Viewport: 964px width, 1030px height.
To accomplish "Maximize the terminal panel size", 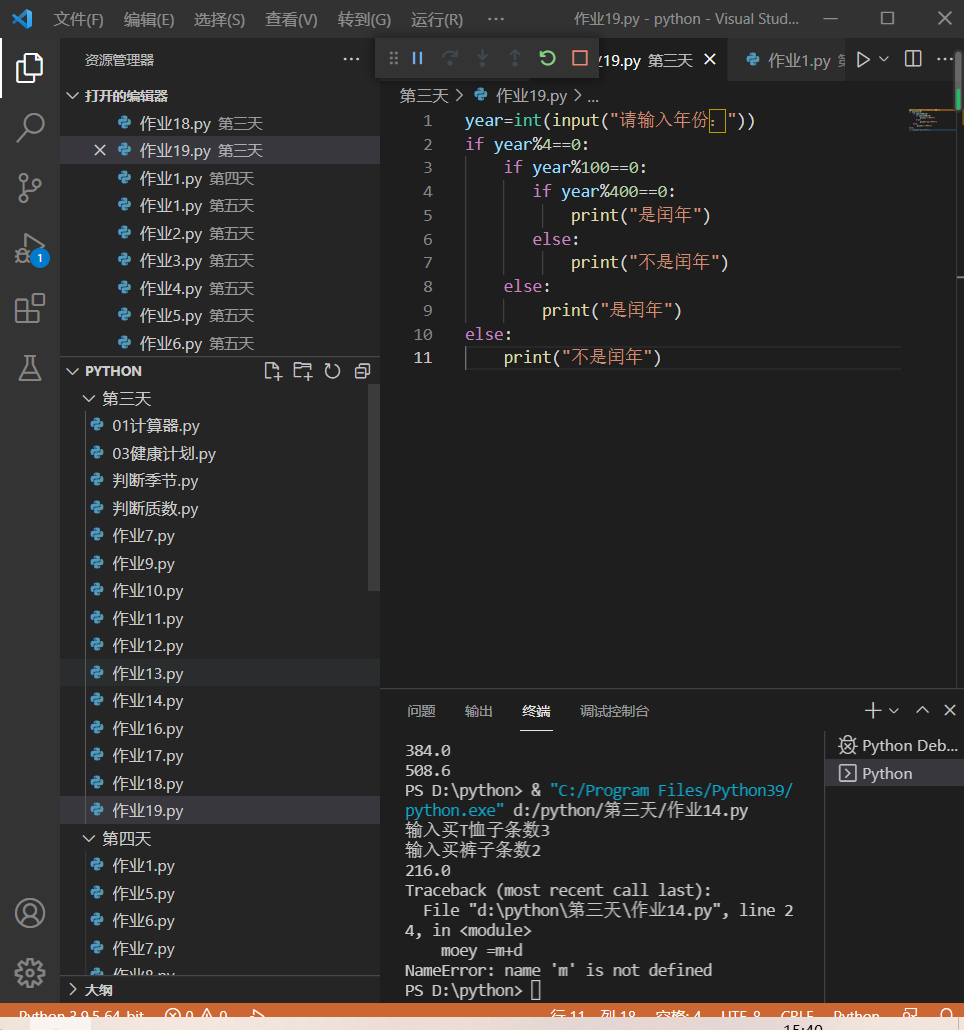I will point(923,710).
